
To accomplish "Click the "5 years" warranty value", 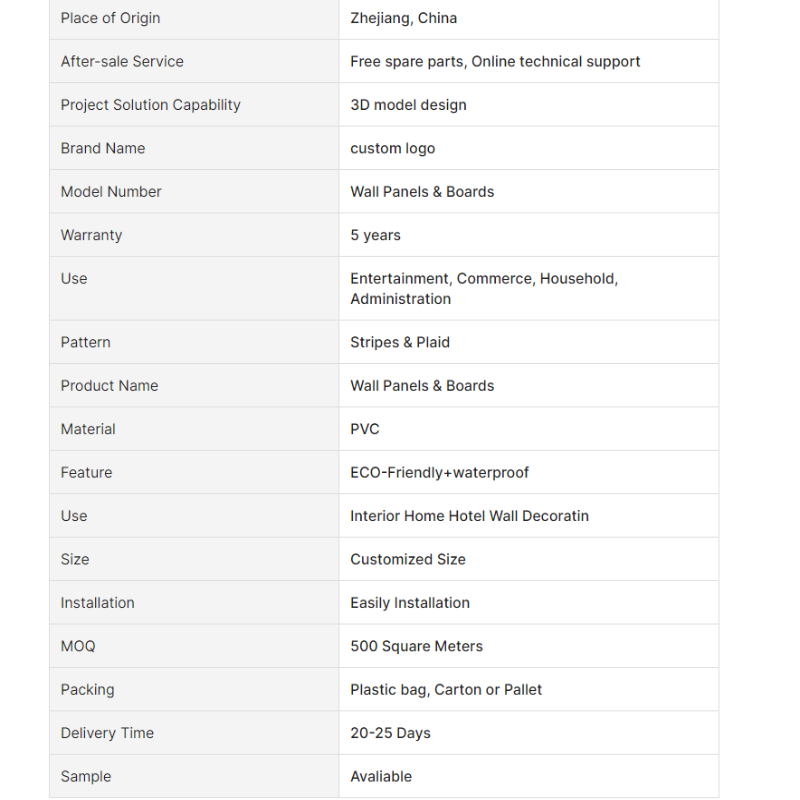I will pos(375,235).
